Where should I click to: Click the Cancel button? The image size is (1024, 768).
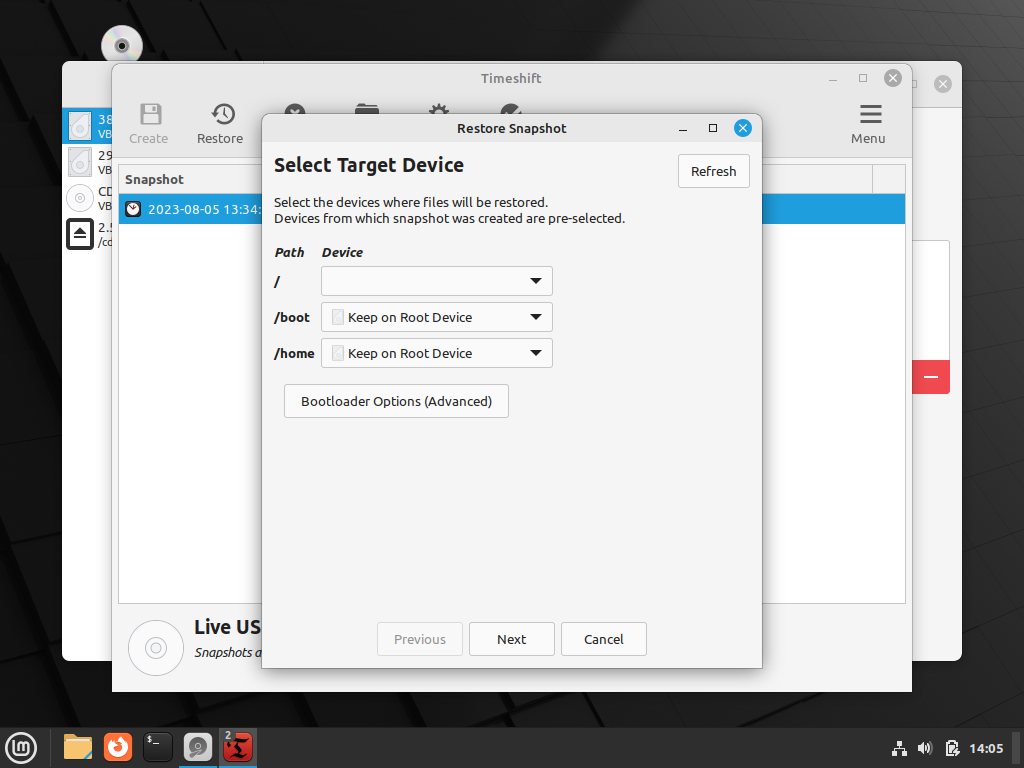[603, 639]
